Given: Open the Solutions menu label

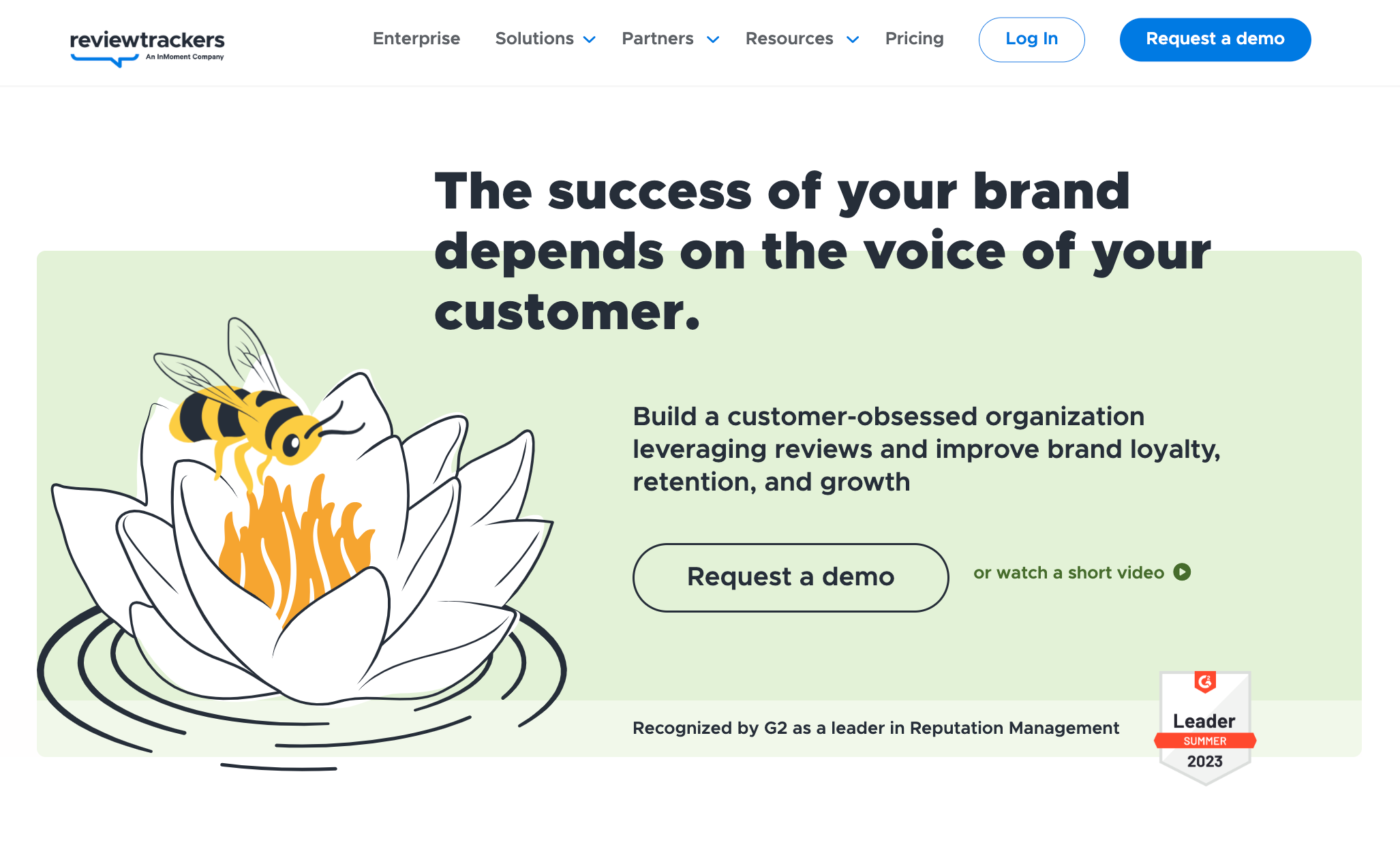Looking at the screenshot, I should [534, 39].
